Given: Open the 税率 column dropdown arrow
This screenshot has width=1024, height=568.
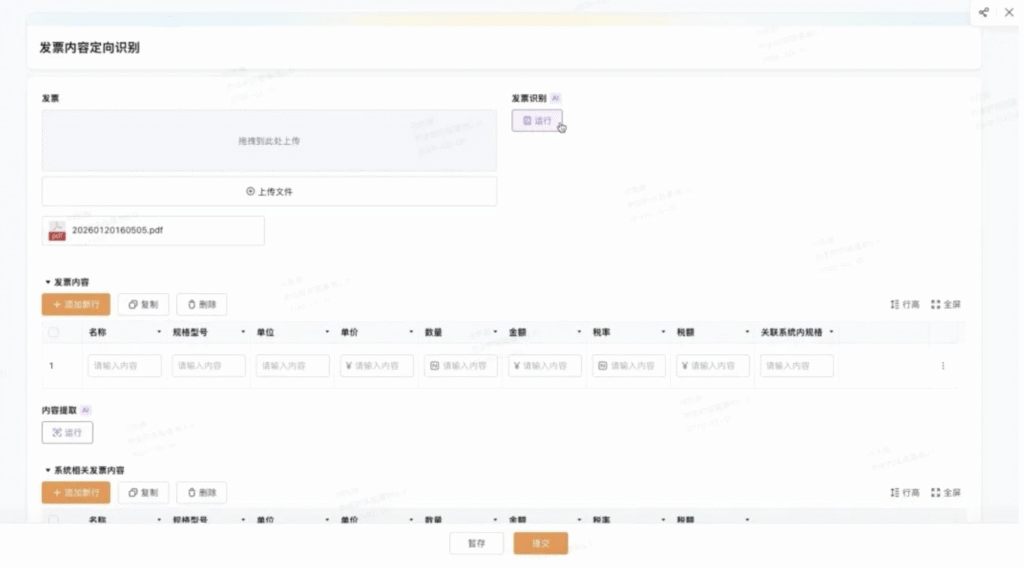Looking at the screenshot, I should coord(663,332).
